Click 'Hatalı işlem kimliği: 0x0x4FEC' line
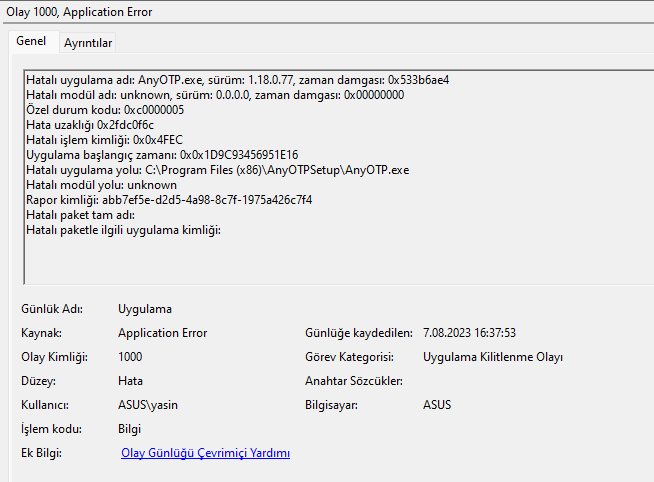Viewport: 654px width, 482px height. (104, 140)
